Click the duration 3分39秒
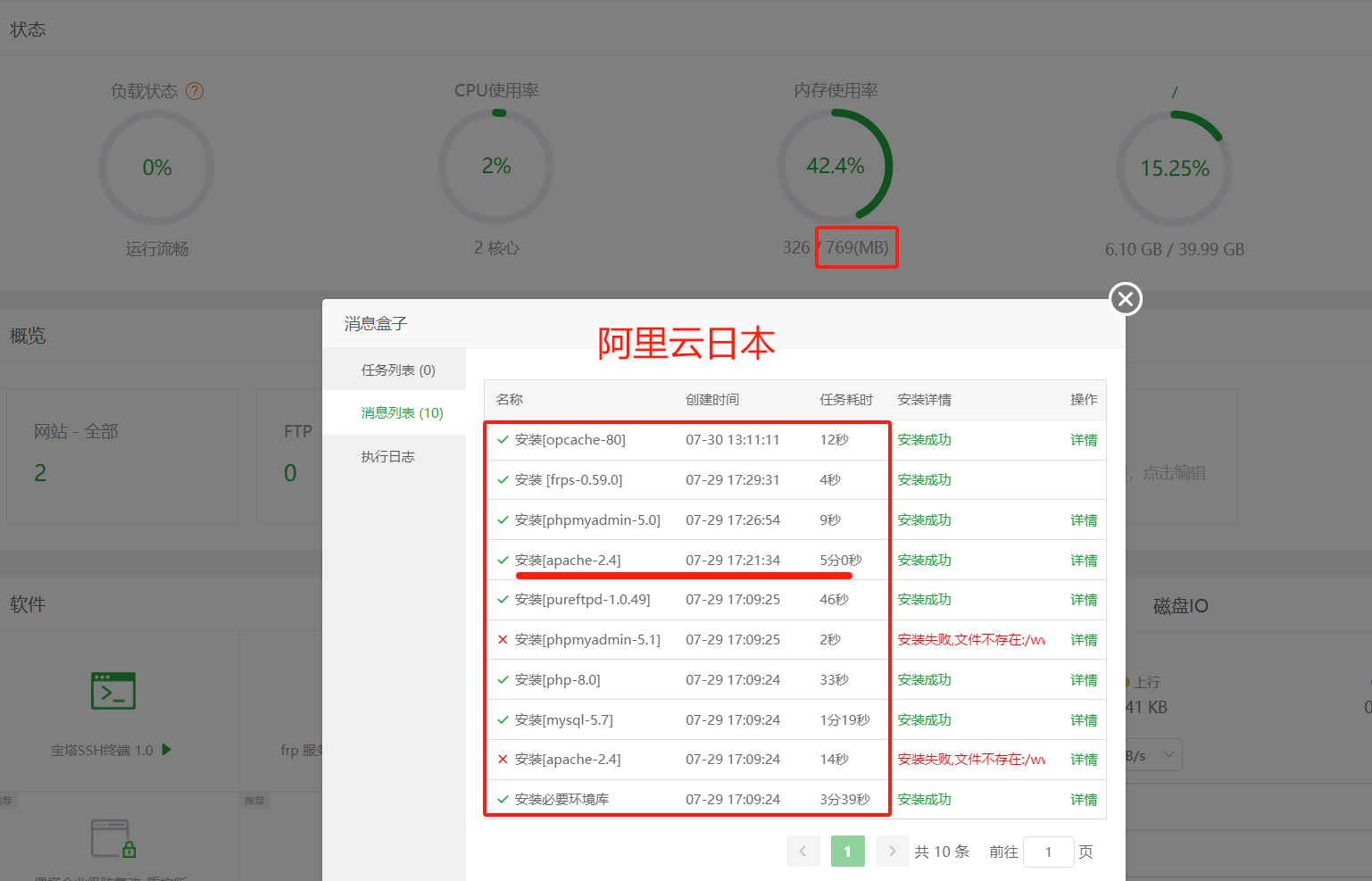 click(x=844, y=800)
